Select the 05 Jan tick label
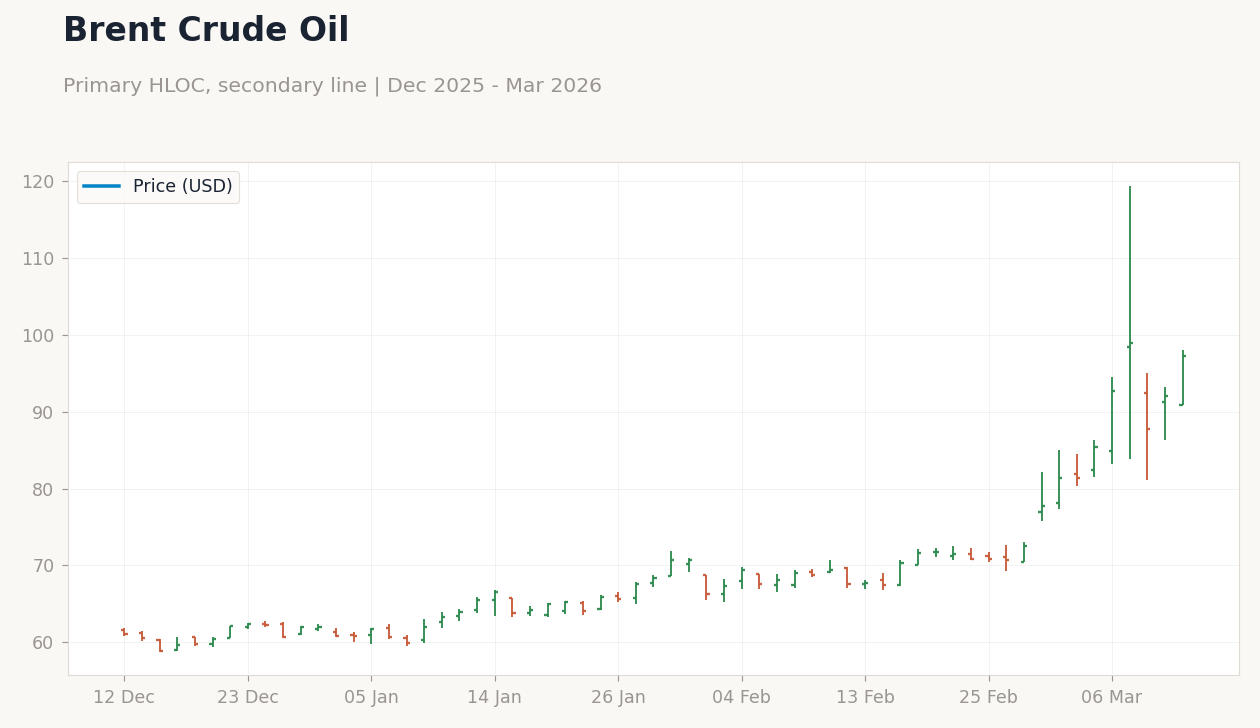 click(372, 696)
